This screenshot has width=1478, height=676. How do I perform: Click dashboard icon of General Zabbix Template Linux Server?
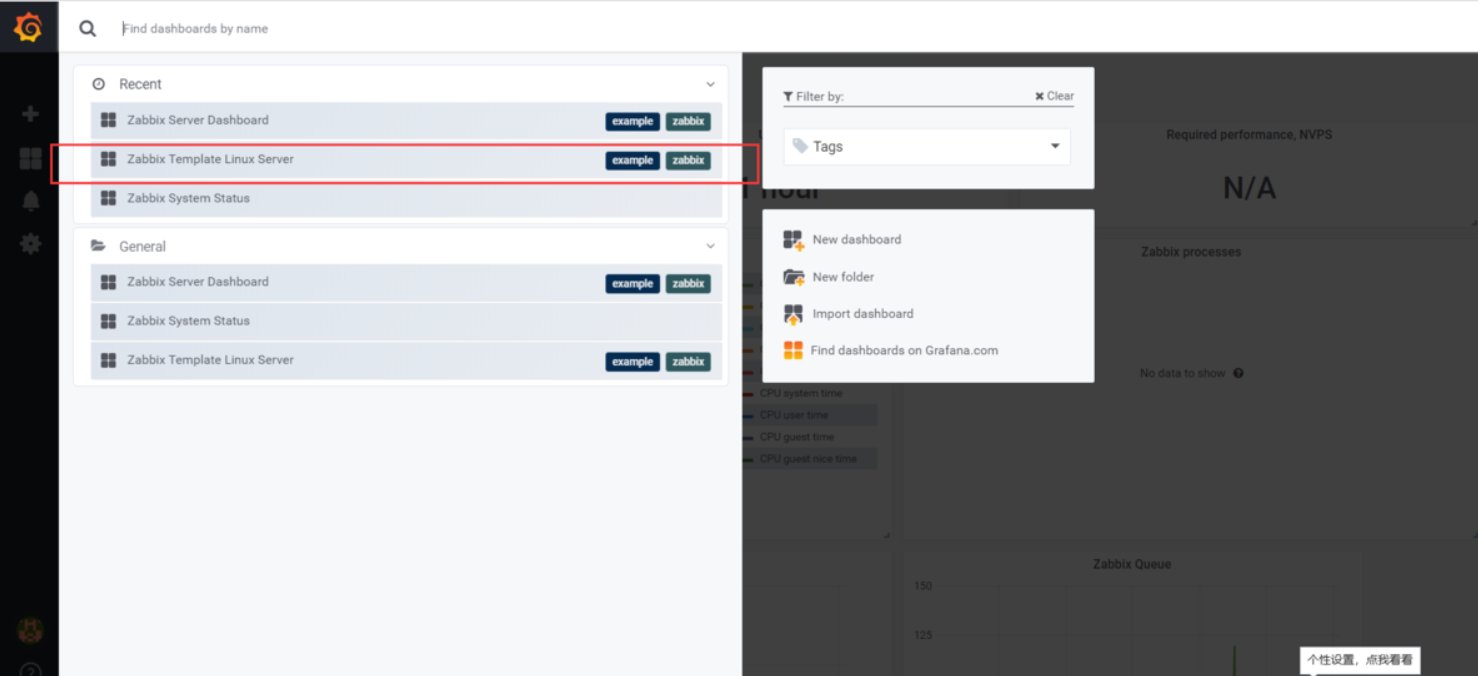coord(108,360)
